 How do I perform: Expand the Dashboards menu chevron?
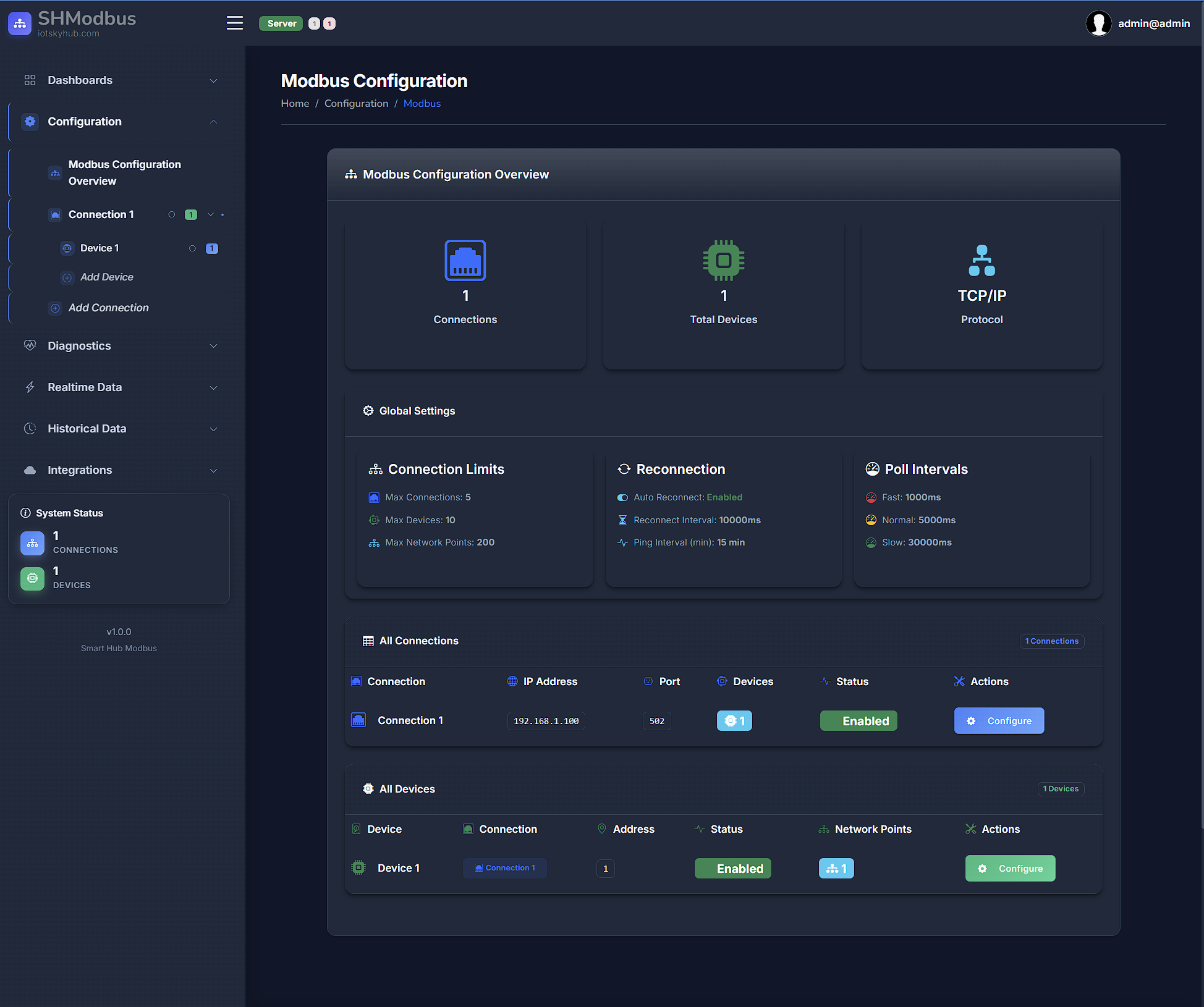(213, 80)
